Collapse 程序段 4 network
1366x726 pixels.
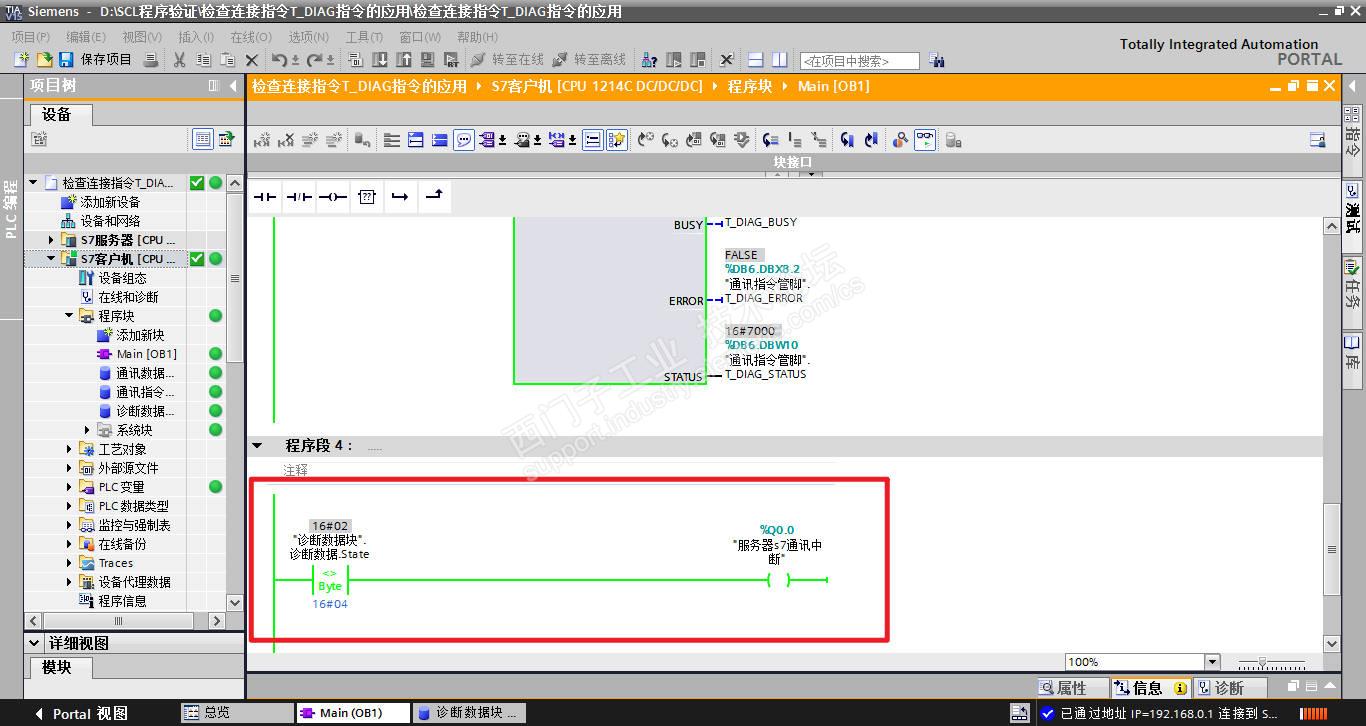[x=258, y=446]
